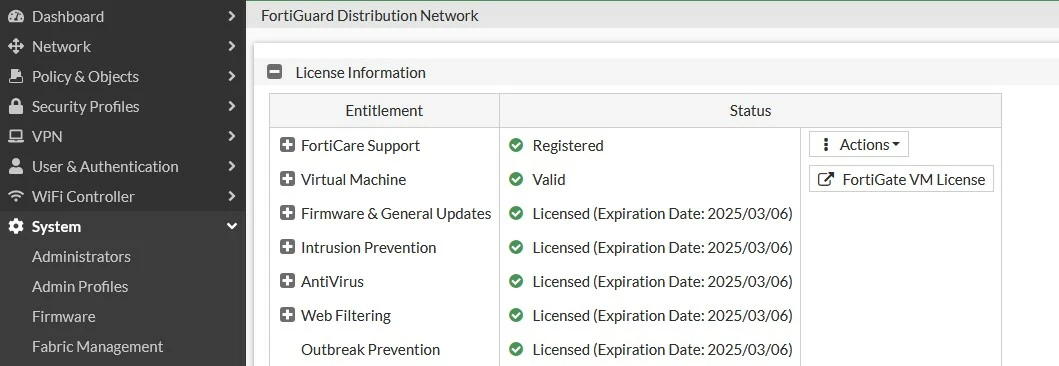Select the System menu item
1059x366 pixels.
pyautogui.click(x=123, y=227)
